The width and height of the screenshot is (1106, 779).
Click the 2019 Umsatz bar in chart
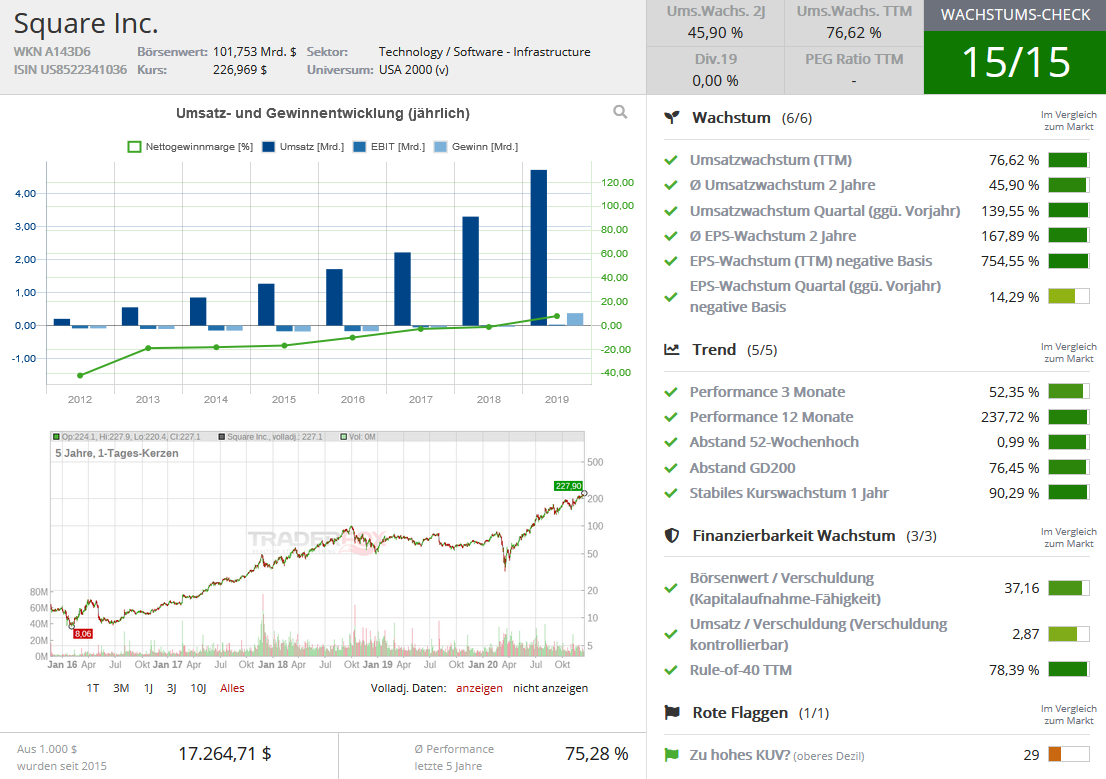(x=539, y=248)
